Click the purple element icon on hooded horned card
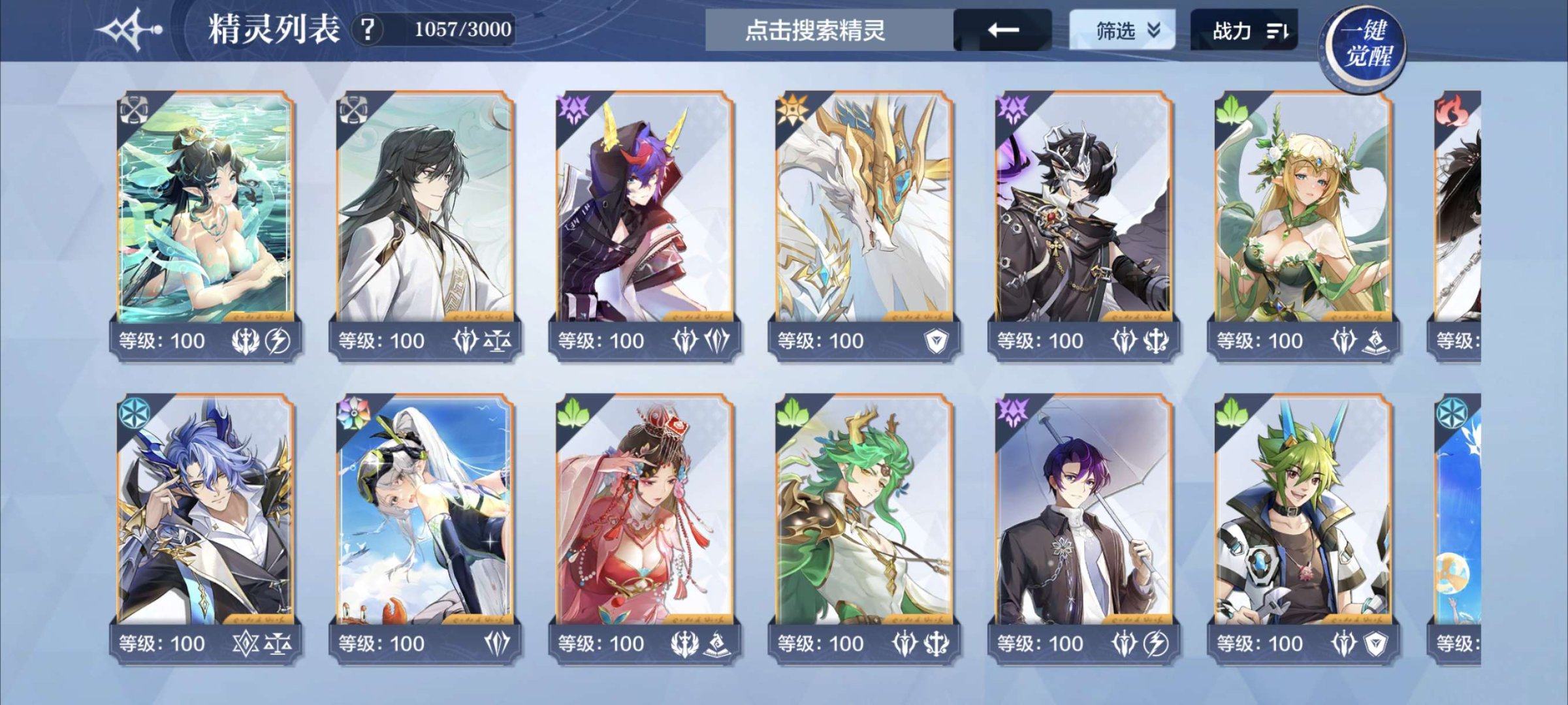 573,109
